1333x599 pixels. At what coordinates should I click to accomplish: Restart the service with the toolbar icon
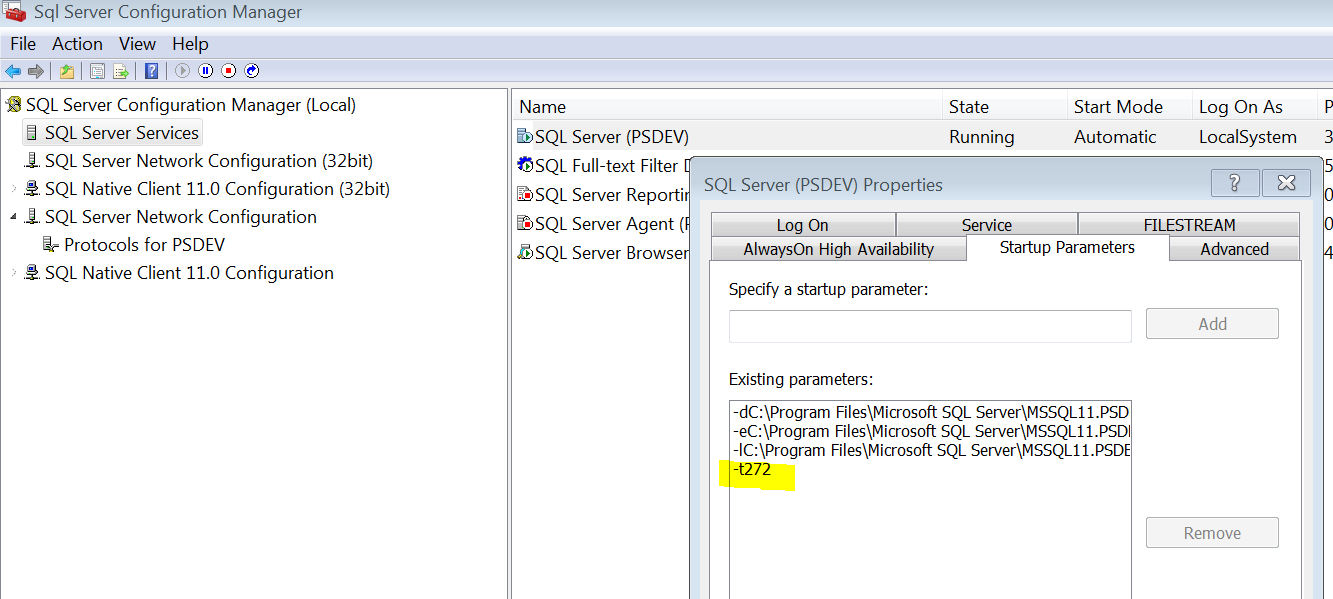(252, 71)
